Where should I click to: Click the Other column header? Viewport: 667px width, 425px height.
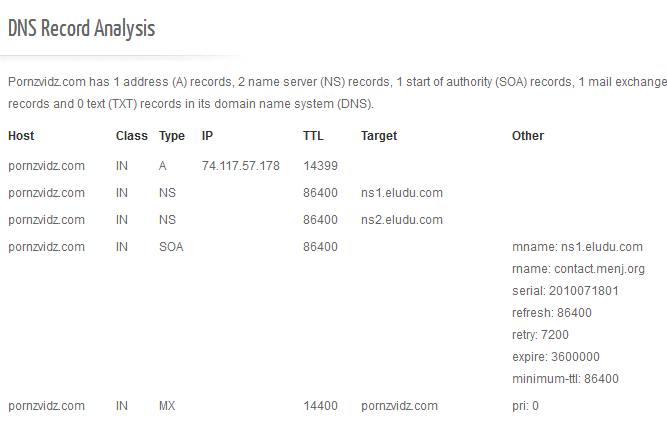click(528, 135)
